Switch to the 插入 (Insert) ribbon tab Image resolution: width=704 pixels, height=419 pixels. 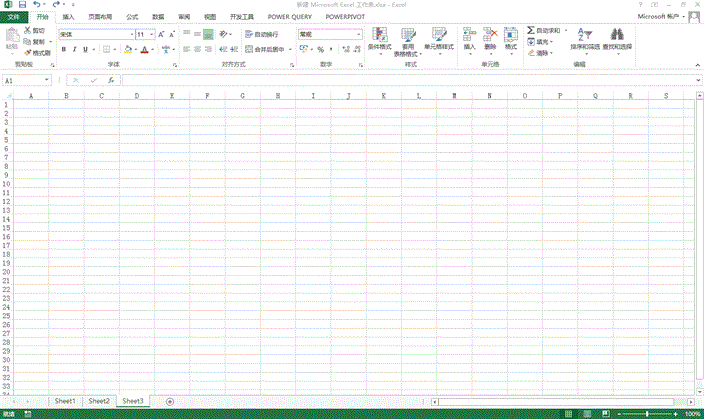pyautogui.click(x=68, y=17)
